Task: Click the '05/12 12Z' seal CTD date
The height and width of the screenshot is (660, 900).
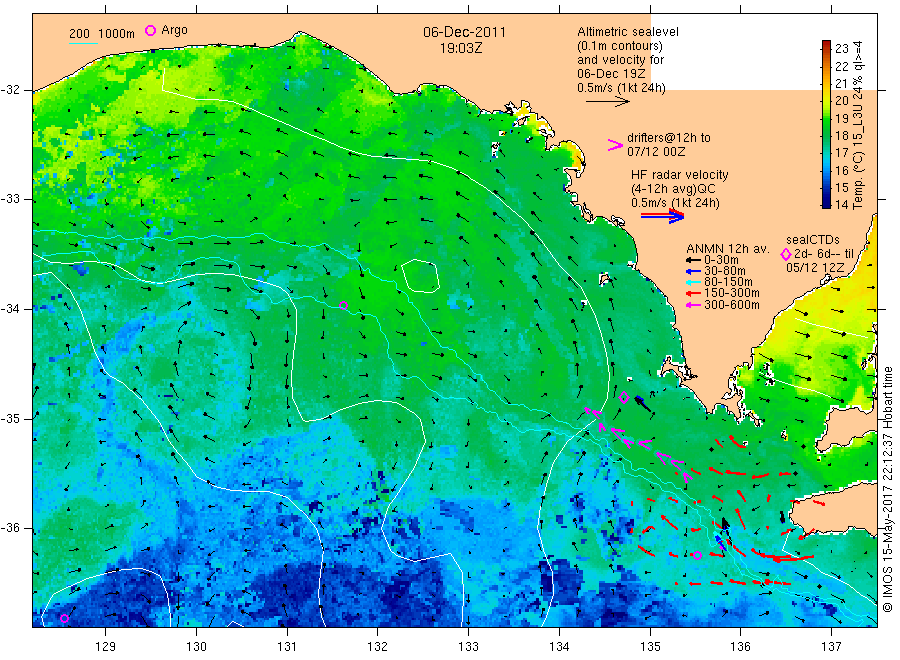Action: [815, 268]
